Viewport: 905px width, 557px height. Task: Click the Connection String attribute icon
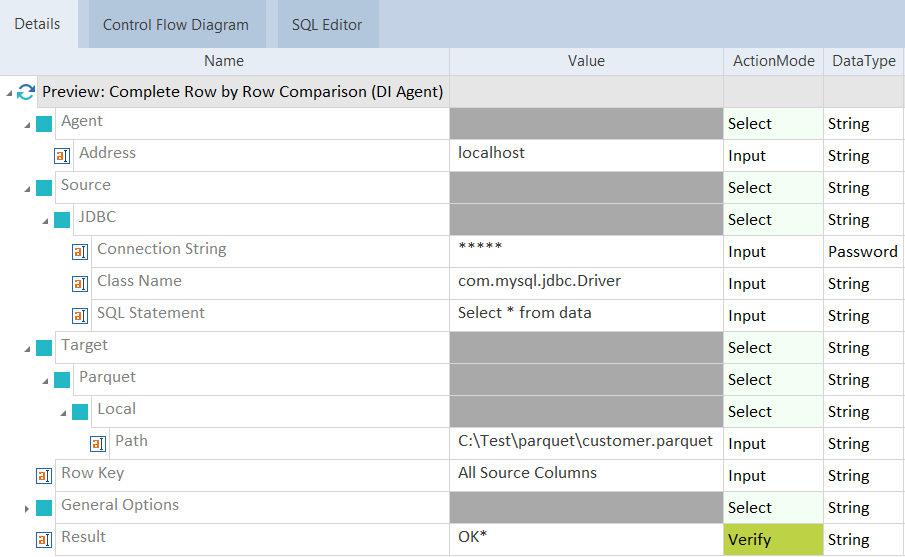tap(80, 252)
